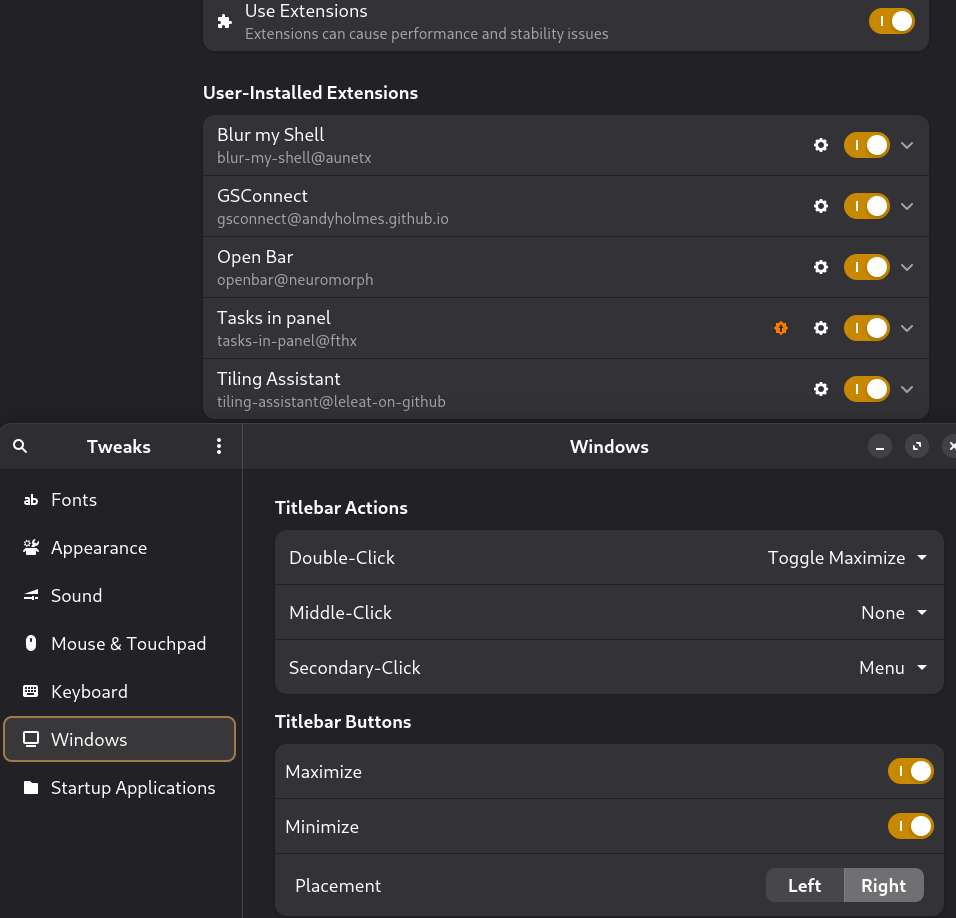Set titlebar button placement to Left
The width and height of the screenshot is (956, 918).
[804, 885]
